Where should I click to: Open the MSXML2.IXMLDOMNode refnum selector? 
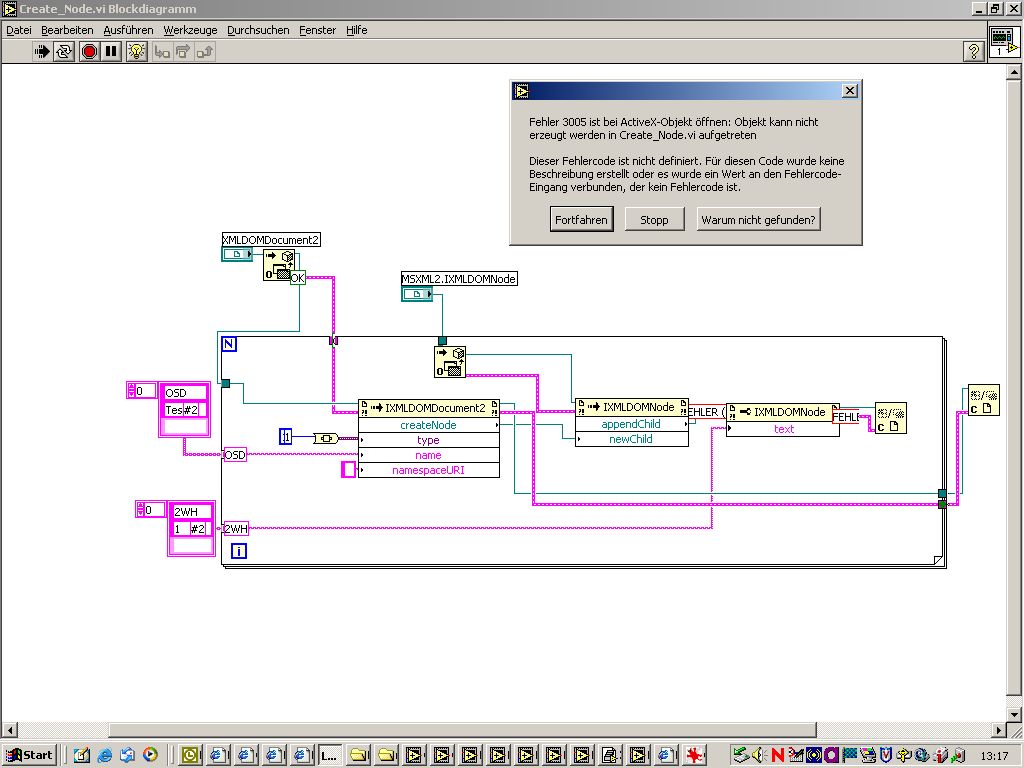pyautogui.click(x=418, y=294)
